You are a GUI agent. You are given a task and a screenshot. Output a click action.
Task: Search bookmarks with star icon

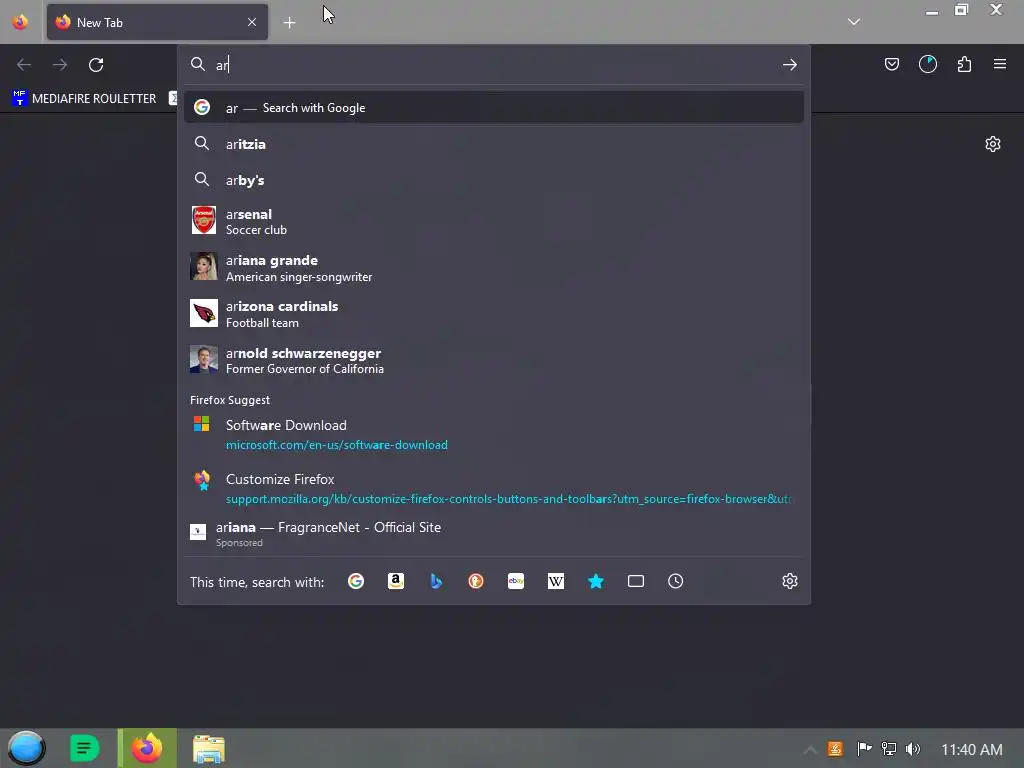click(x=596, y=581)
